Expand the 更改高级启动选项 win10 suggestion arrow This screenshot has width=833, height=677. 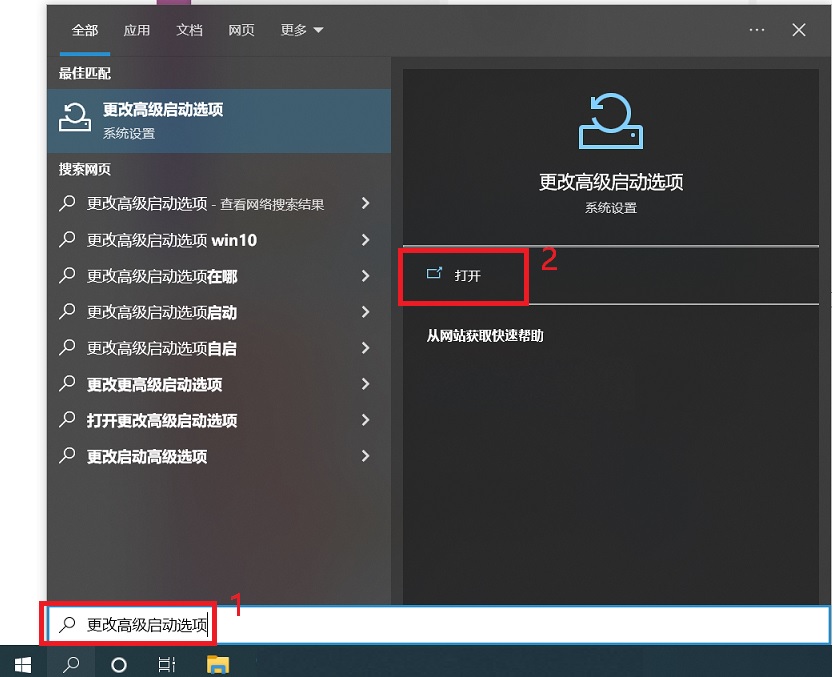click(x=365, y=240)
